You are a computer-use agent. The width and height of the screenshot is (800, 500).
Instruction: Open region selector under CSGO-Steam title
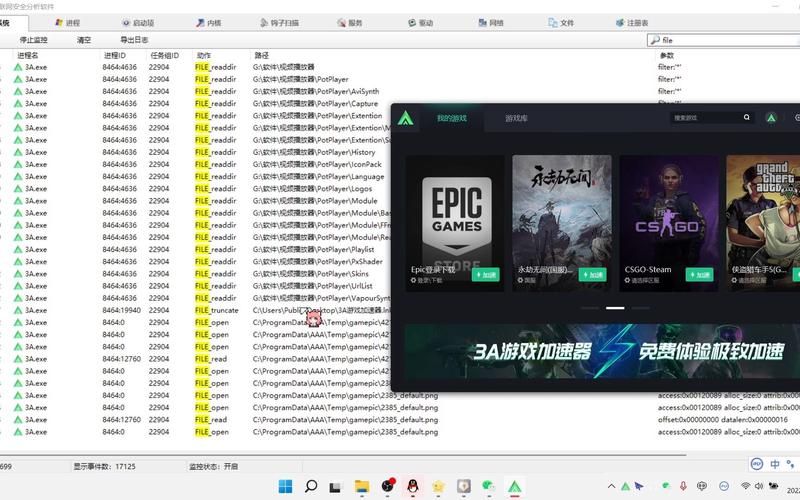click(x=642, y=281)
